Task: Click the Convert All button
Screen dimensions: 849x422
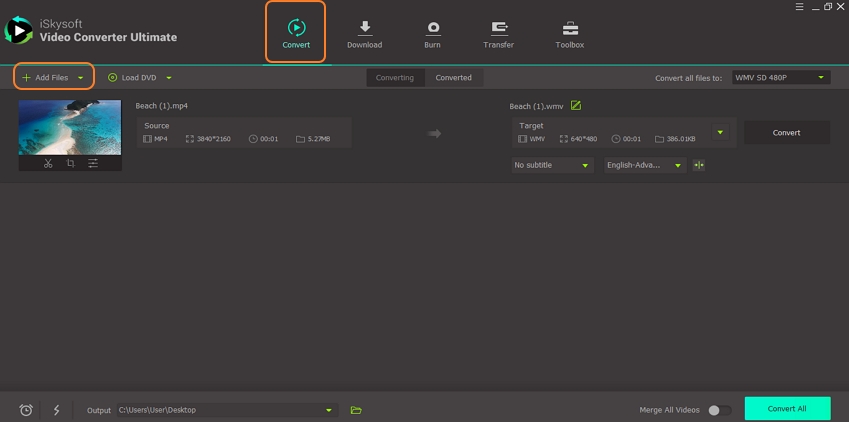Action: click(787, 409)
